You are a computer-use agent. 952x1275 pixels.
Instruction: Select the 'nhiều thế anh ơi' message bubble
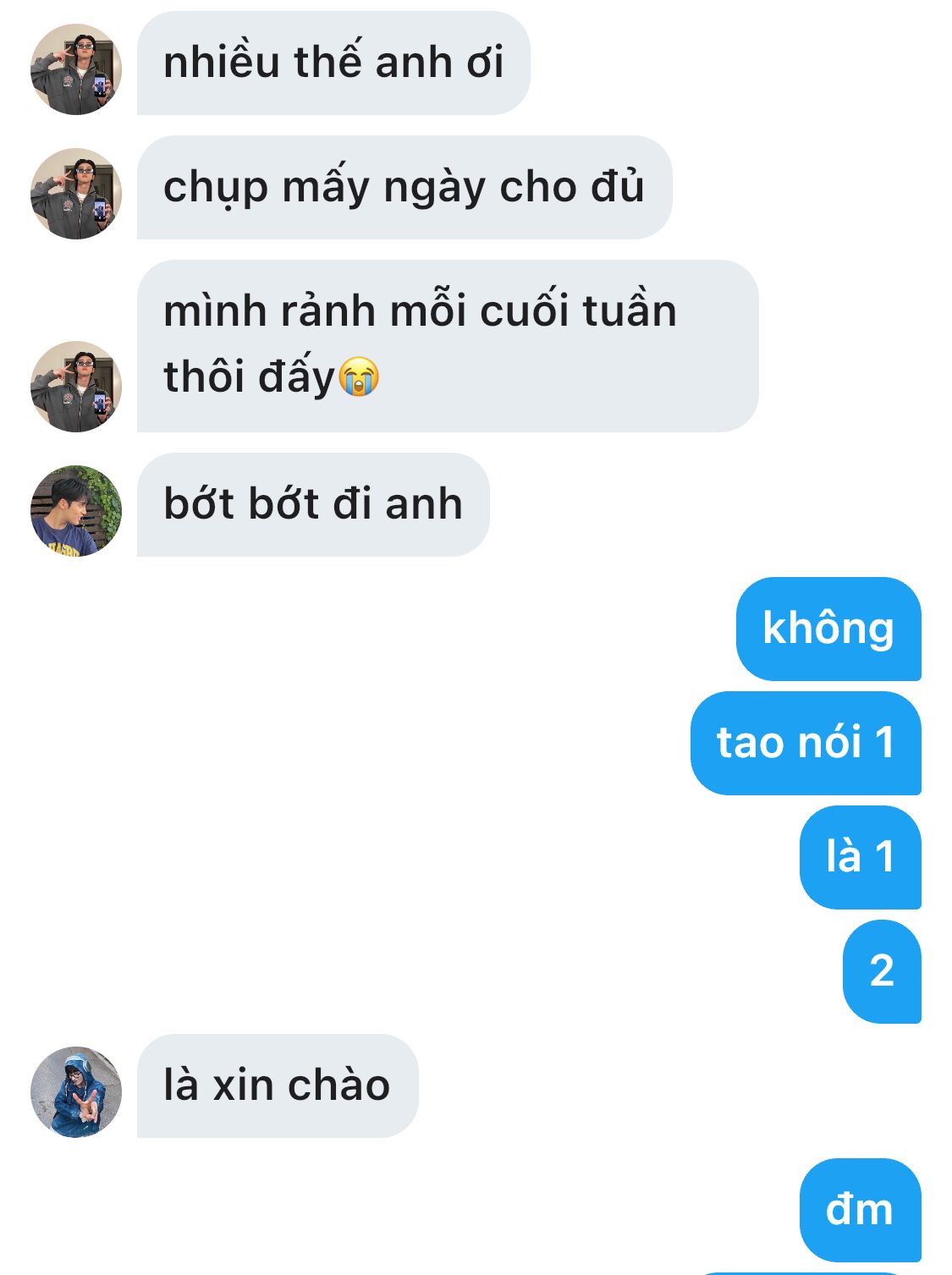pyautogui.click(x=333, y=63)
